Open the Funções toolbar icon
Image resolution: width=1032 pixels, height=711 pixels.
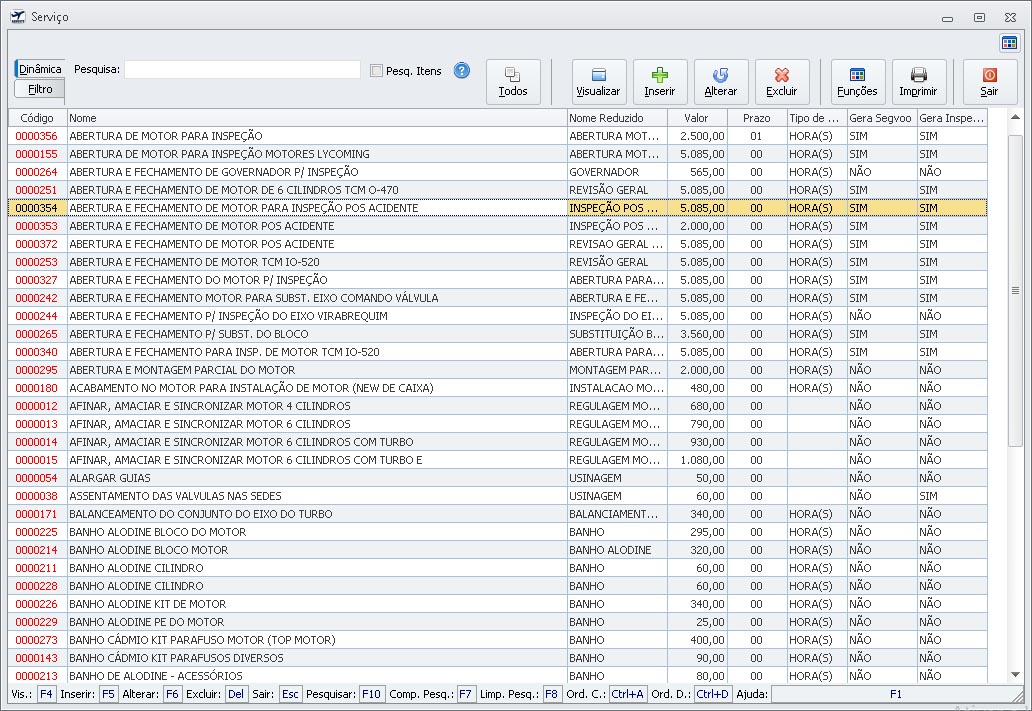point(857,81)
